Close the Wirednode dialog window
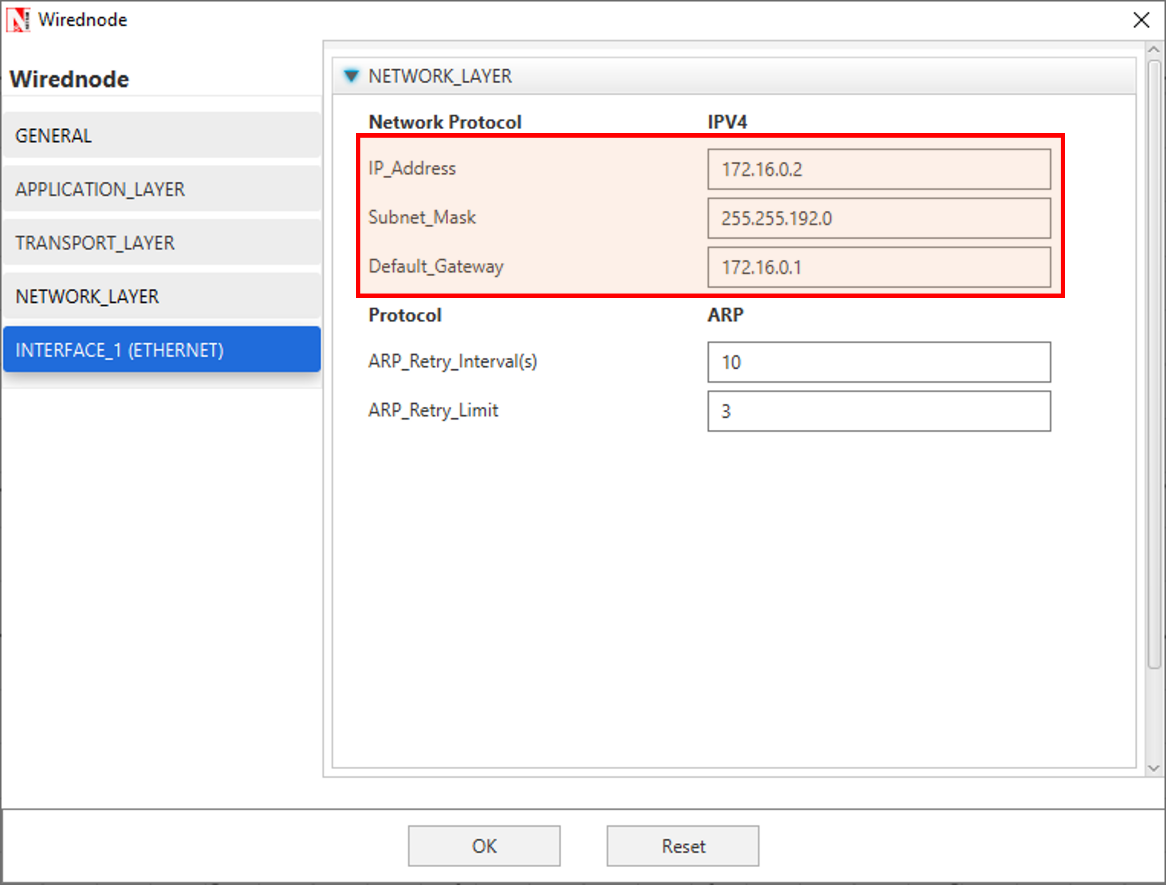Image resolution: width=1166 pixels, height=885 pixels. click(x=1140, y=20)
